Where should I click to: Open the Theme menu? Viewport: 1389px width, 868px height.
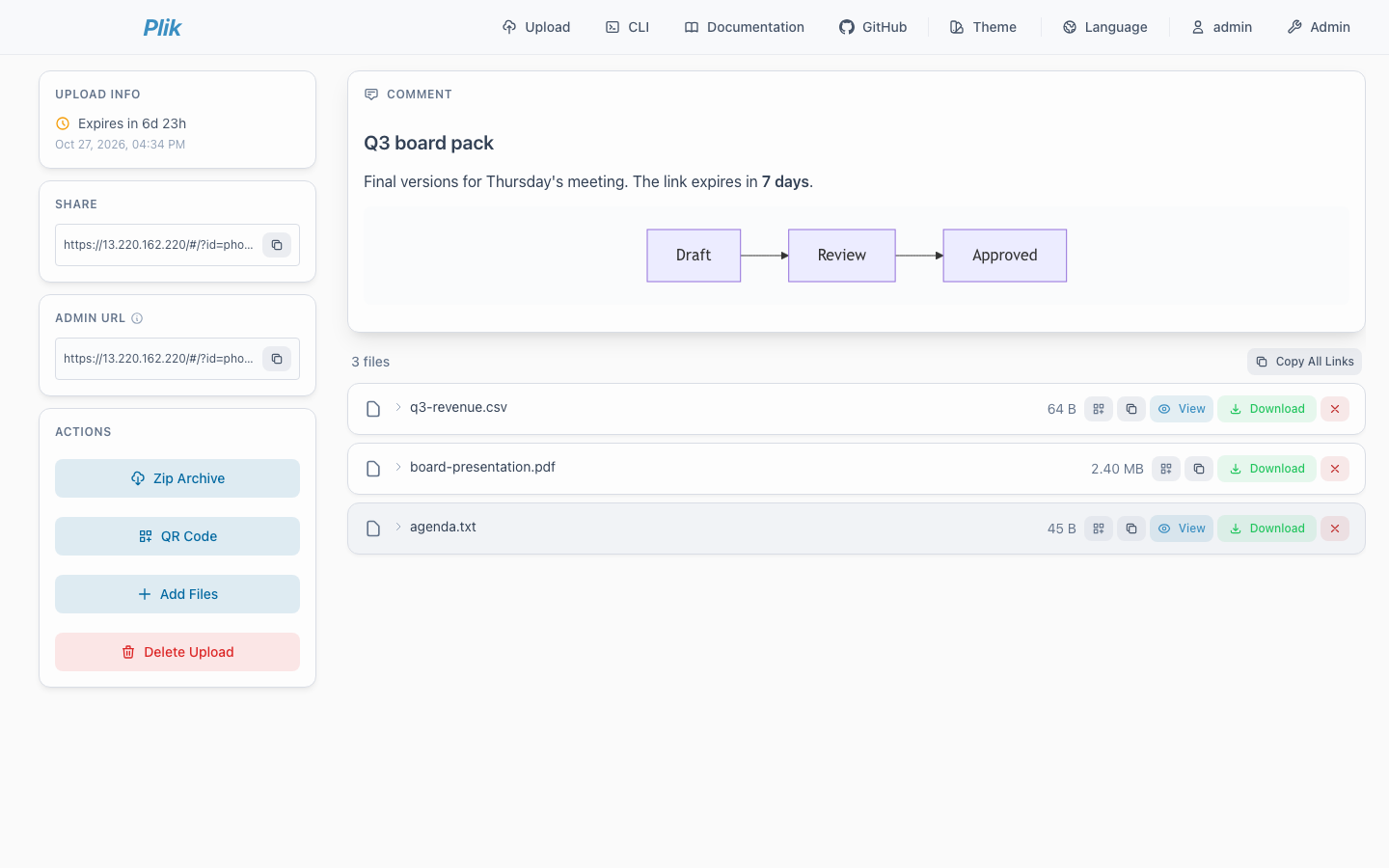click(984, 27)
